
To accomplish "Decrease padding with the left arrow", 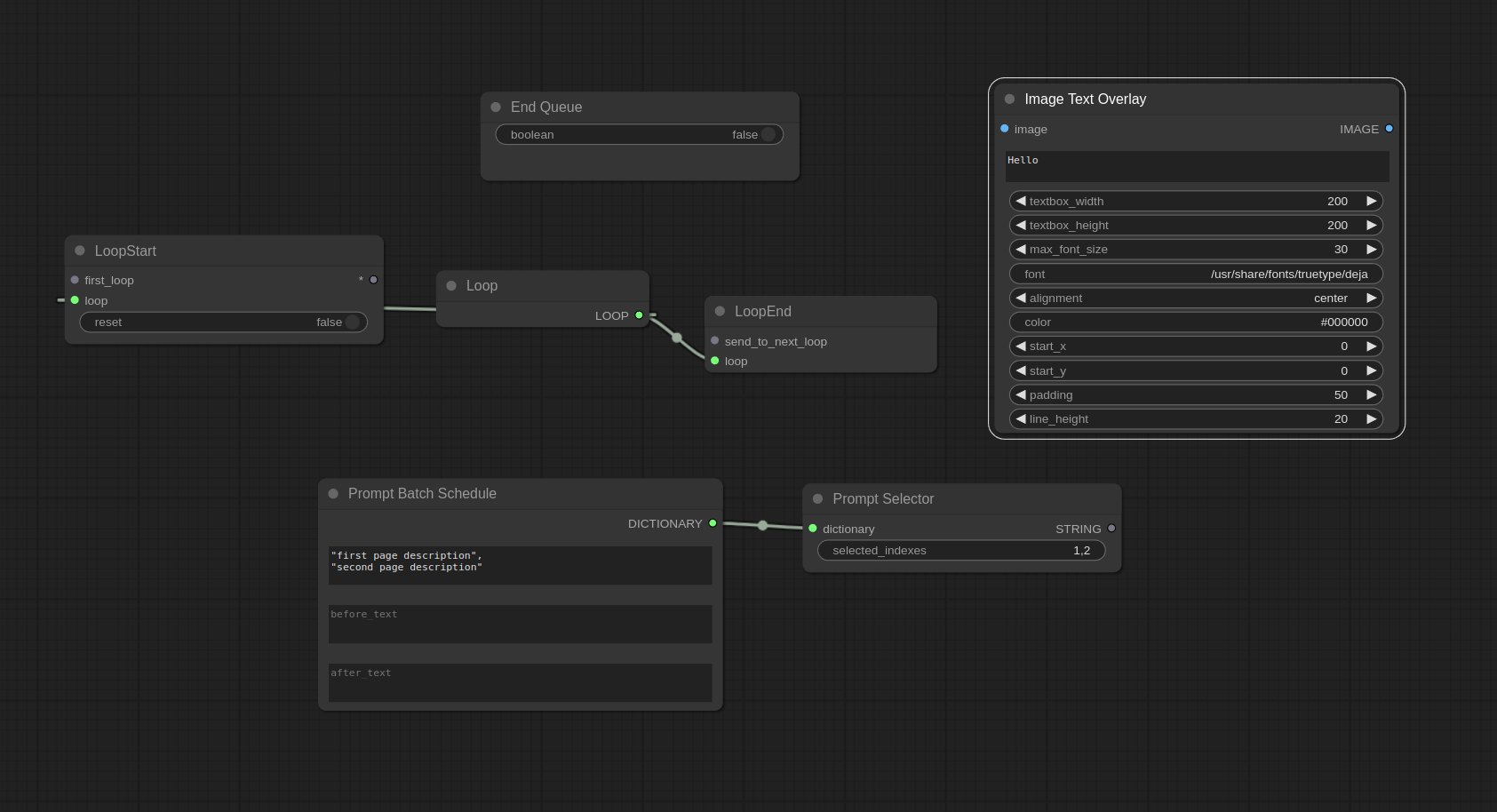I will point(1021,395).
